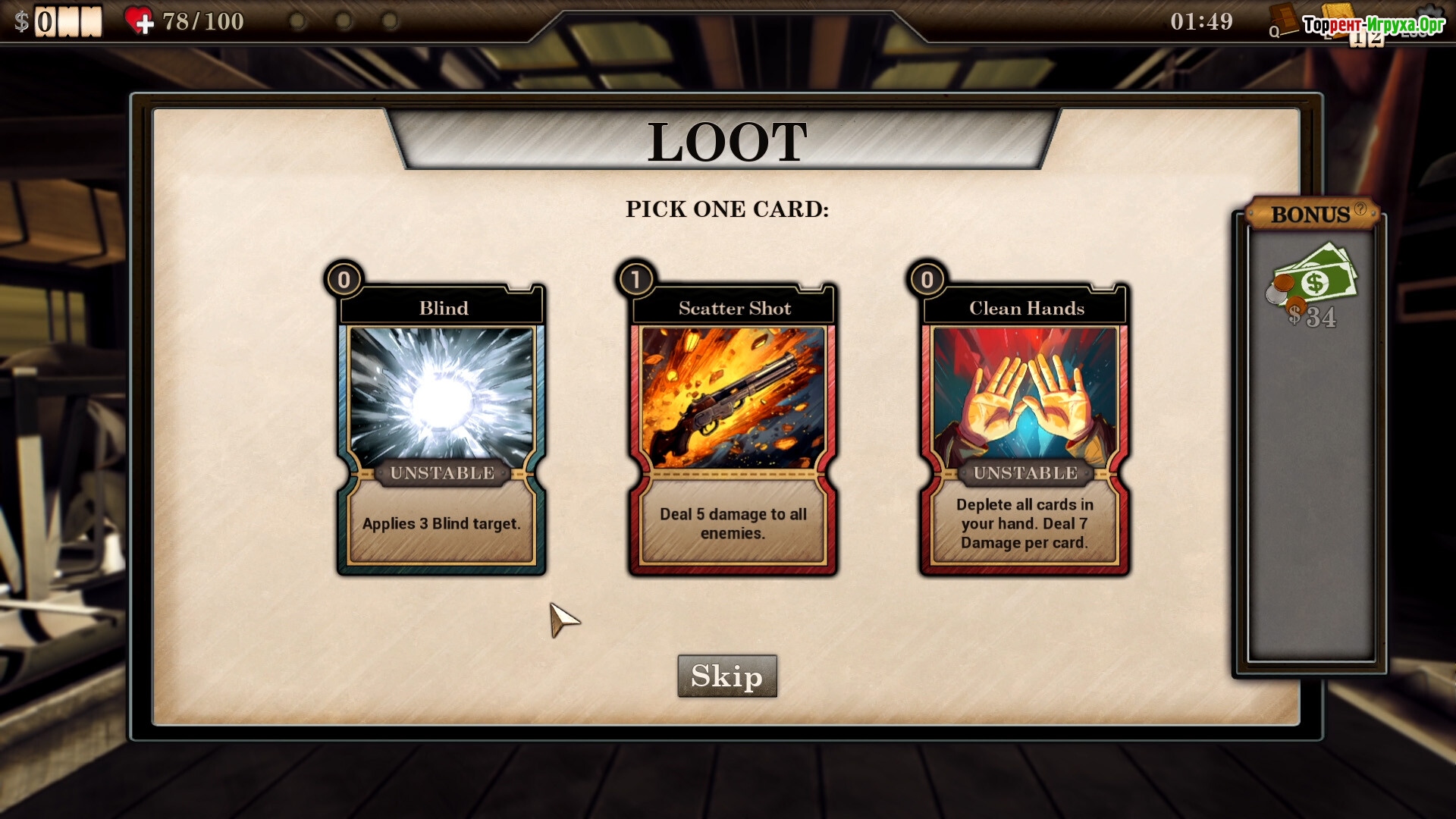Click the $34 bonus amount
The image size is (1456, 819).
1312,316
